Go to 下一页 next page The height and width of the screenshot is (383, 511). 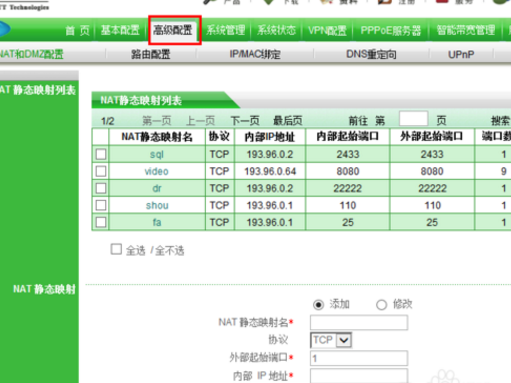(245, 121)
